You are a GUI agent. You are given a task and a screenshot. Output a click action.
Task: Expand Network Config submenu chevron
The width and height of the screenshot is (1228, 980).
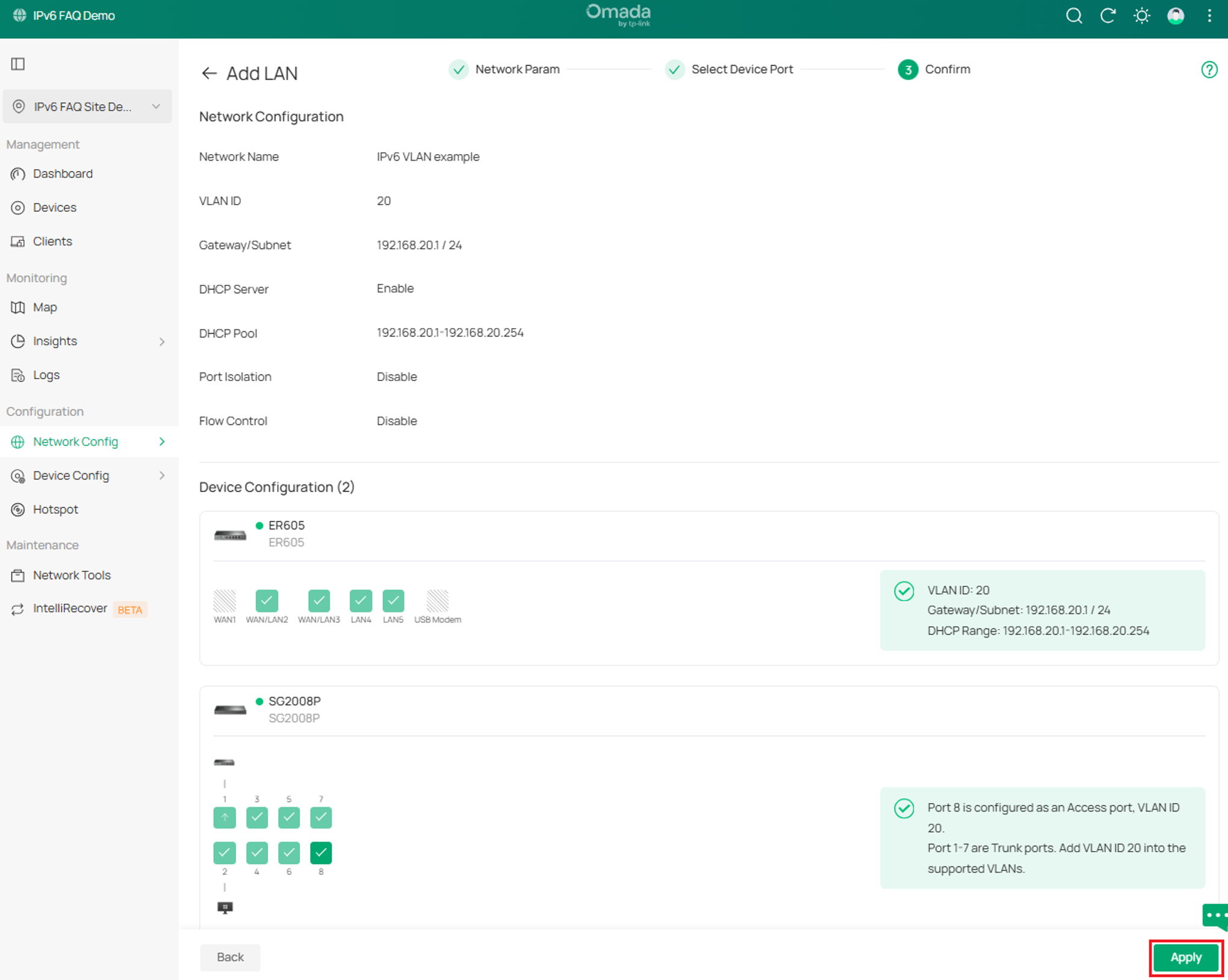(x=162, y=442)
